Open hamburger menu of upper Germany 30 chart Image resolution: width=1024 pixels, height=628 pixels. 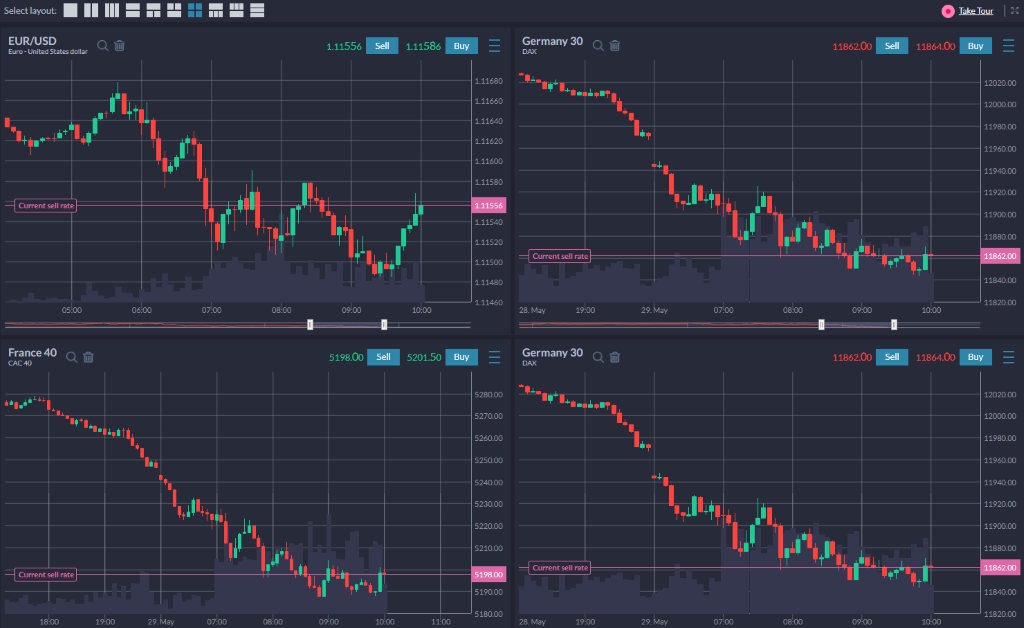[1008, 46]
